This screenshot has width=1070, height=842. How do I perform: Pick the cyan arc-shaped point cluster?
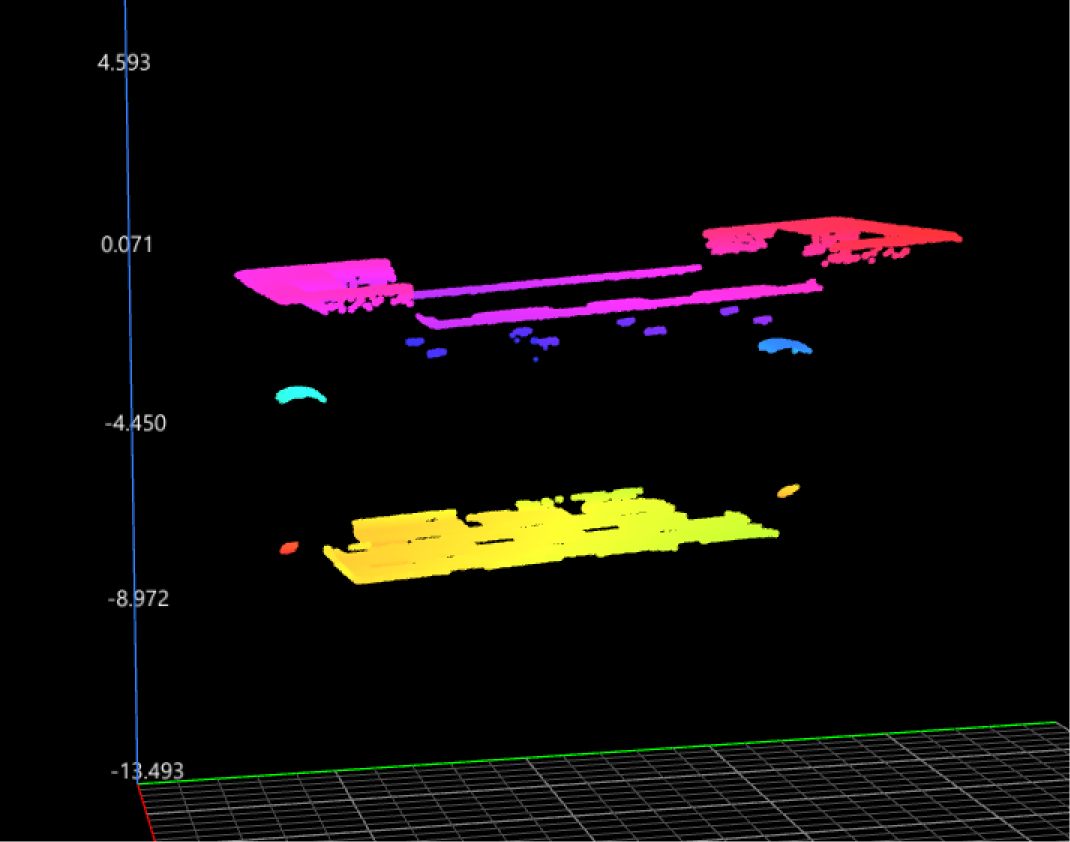click(x=301, y=395)
